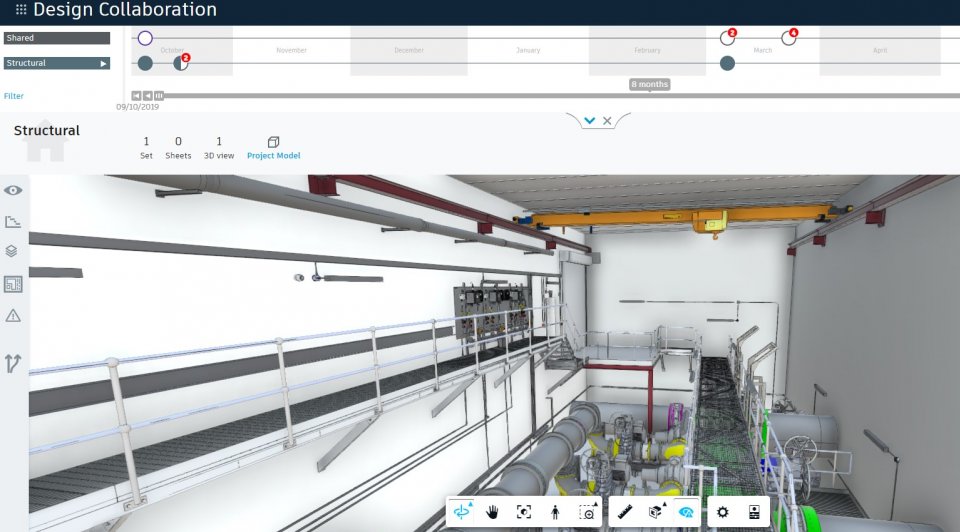
Task: Open the Issues warning triangle panel
Action: click(x=13, y=316)
